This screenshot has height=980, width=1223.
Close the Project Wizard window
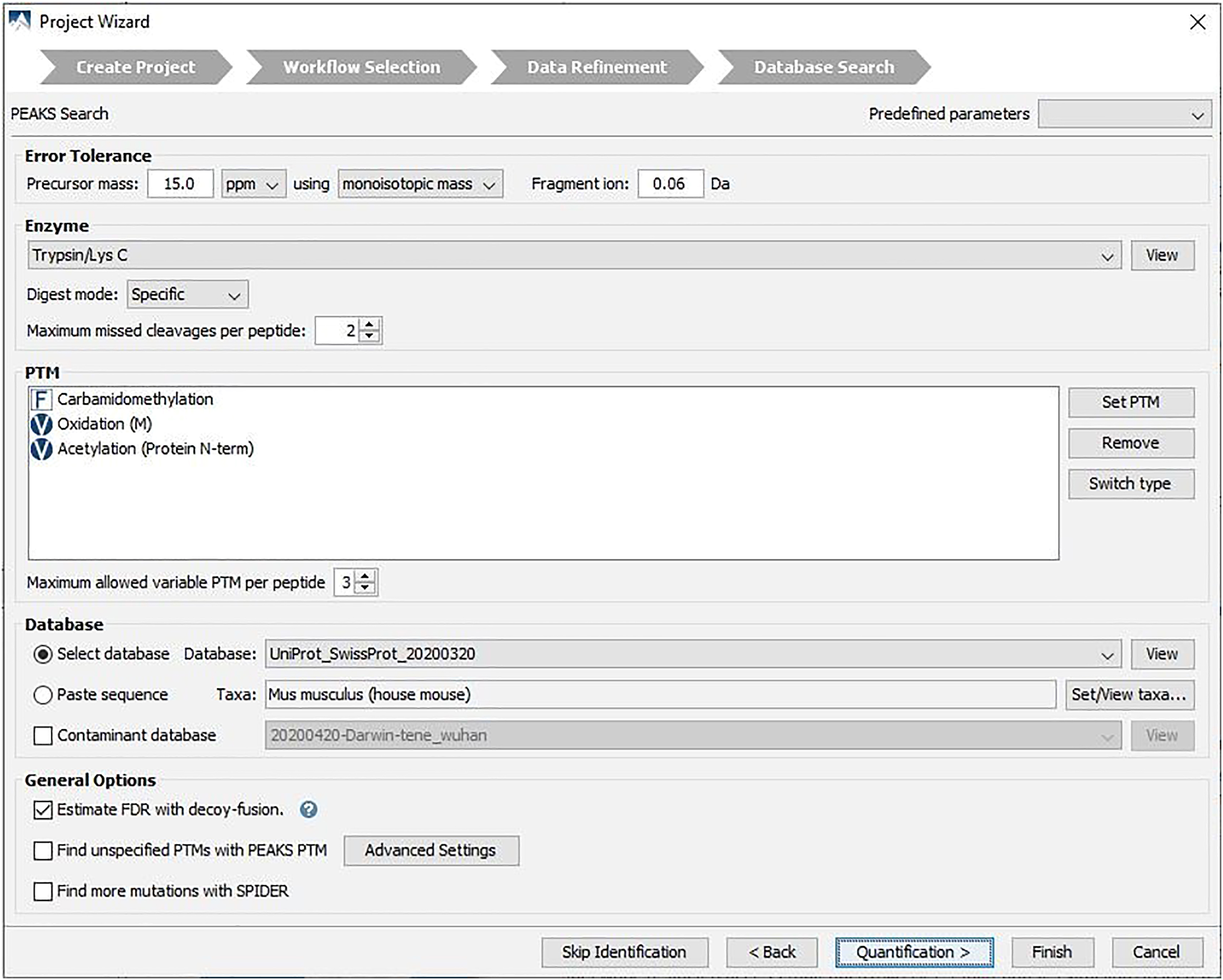pos(1198,22)
